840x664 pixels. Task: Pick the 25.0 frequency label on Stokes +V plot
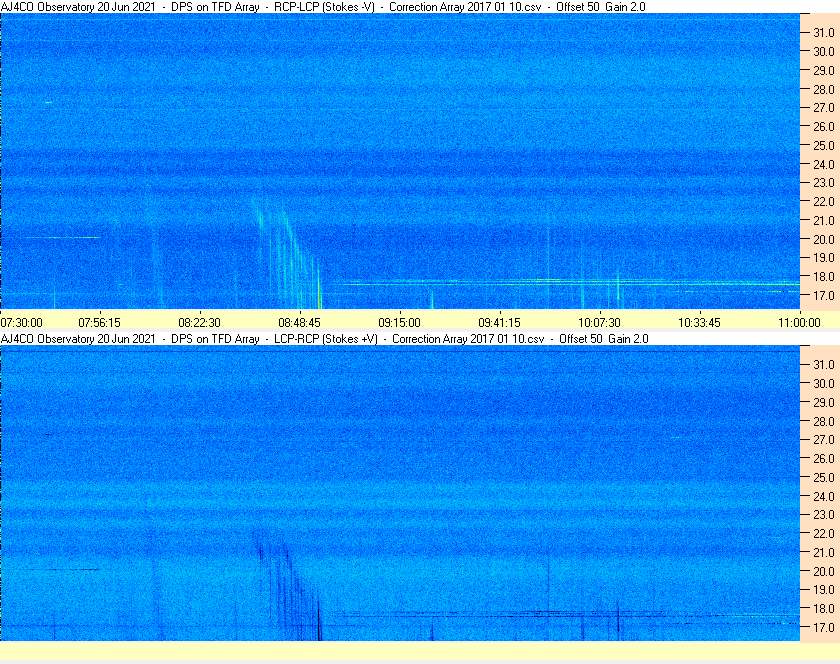click(x=824, y=477)
